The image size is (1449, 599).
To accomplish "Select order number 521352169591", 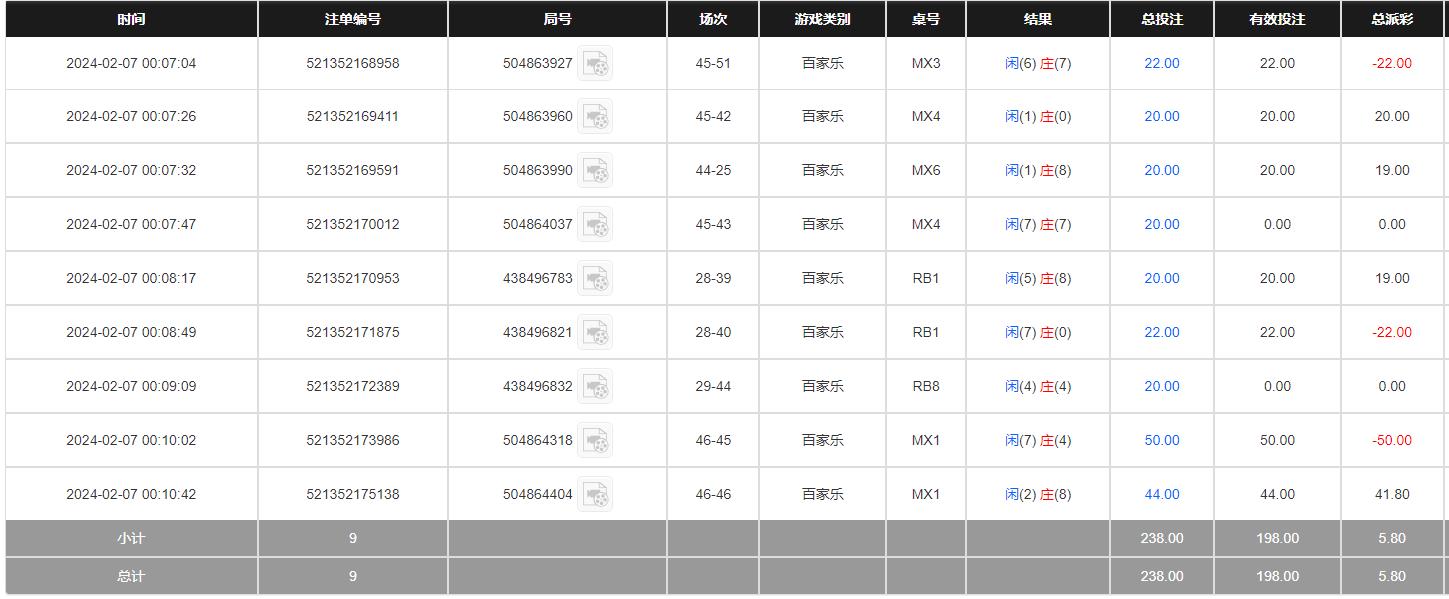I will 353,170.
